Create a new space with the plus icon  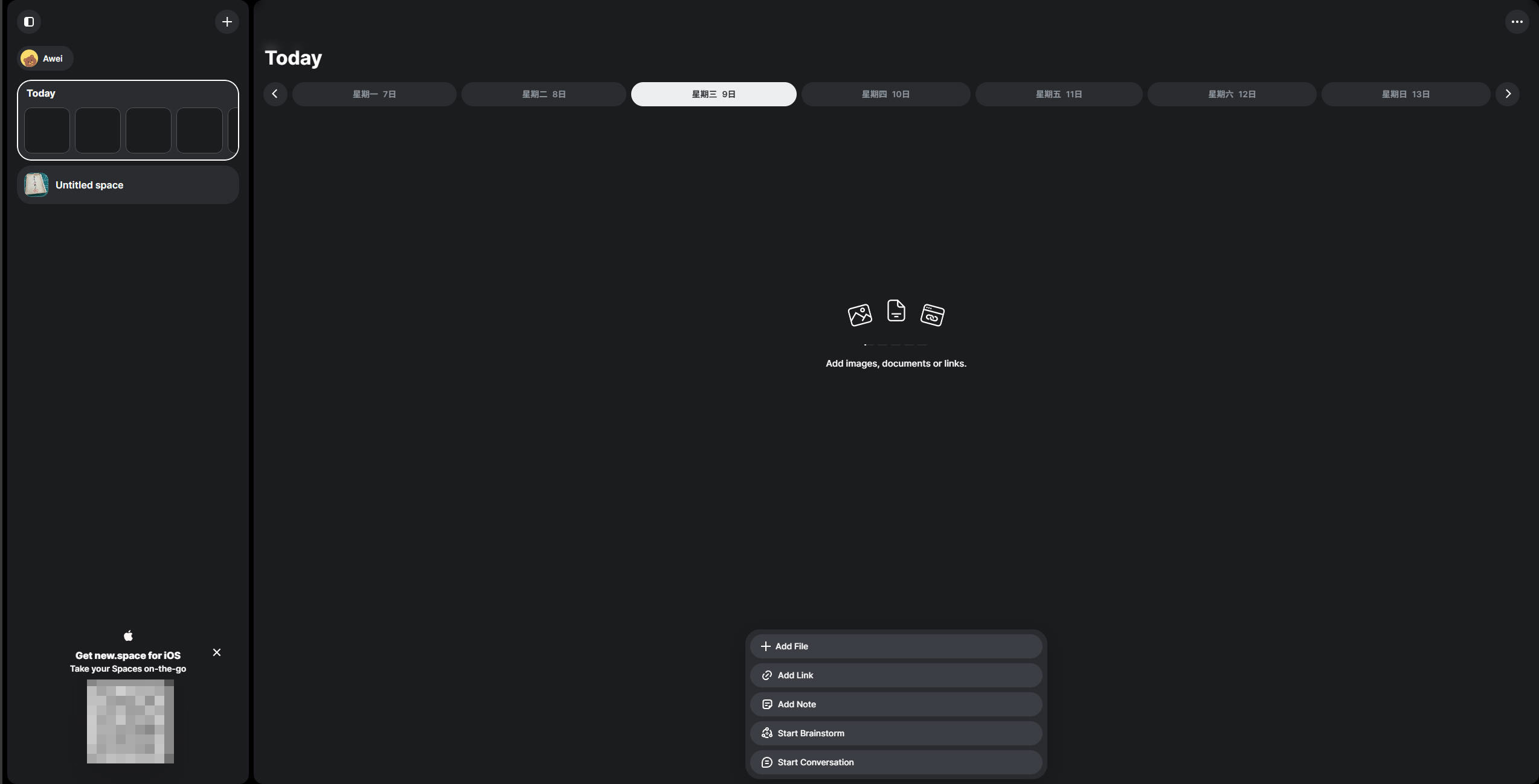227,22
